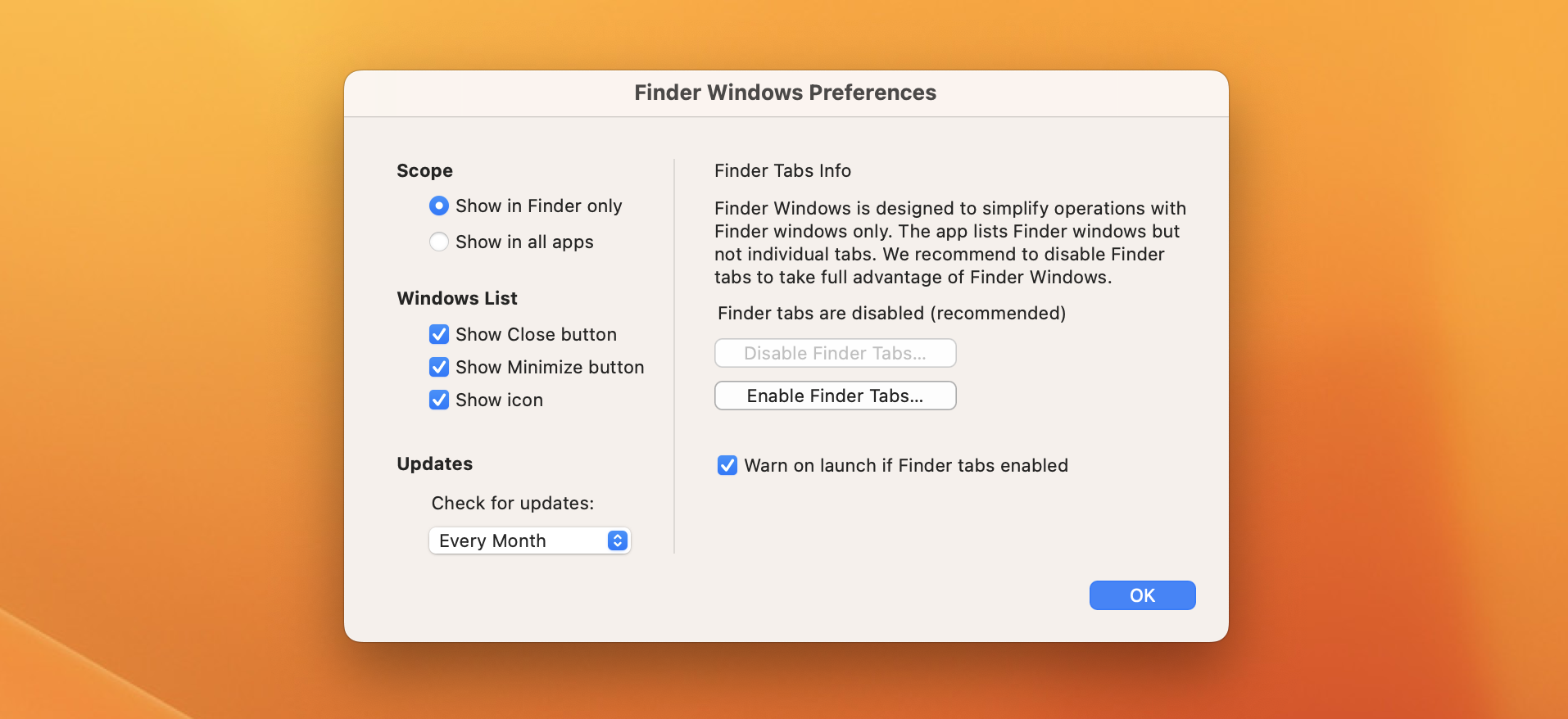1568x719 pixels.
Task: Choose the "Show in all apps" option
Action: (x=439, y=242)
